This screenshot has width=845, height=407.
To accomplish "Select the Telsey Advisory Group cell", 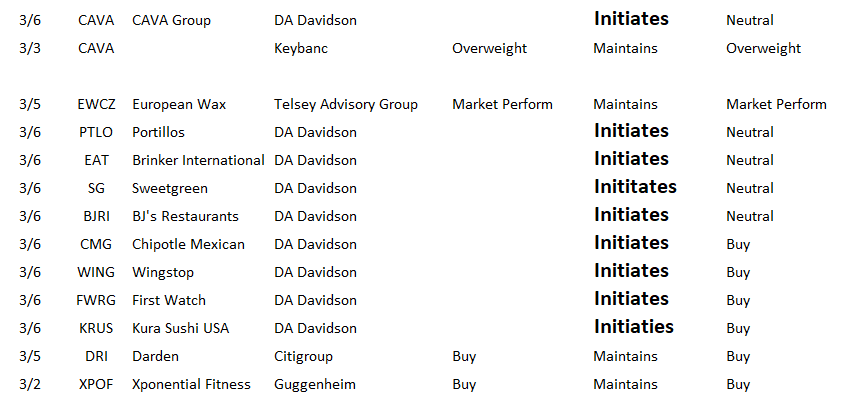I will click(x=345, y=105).
